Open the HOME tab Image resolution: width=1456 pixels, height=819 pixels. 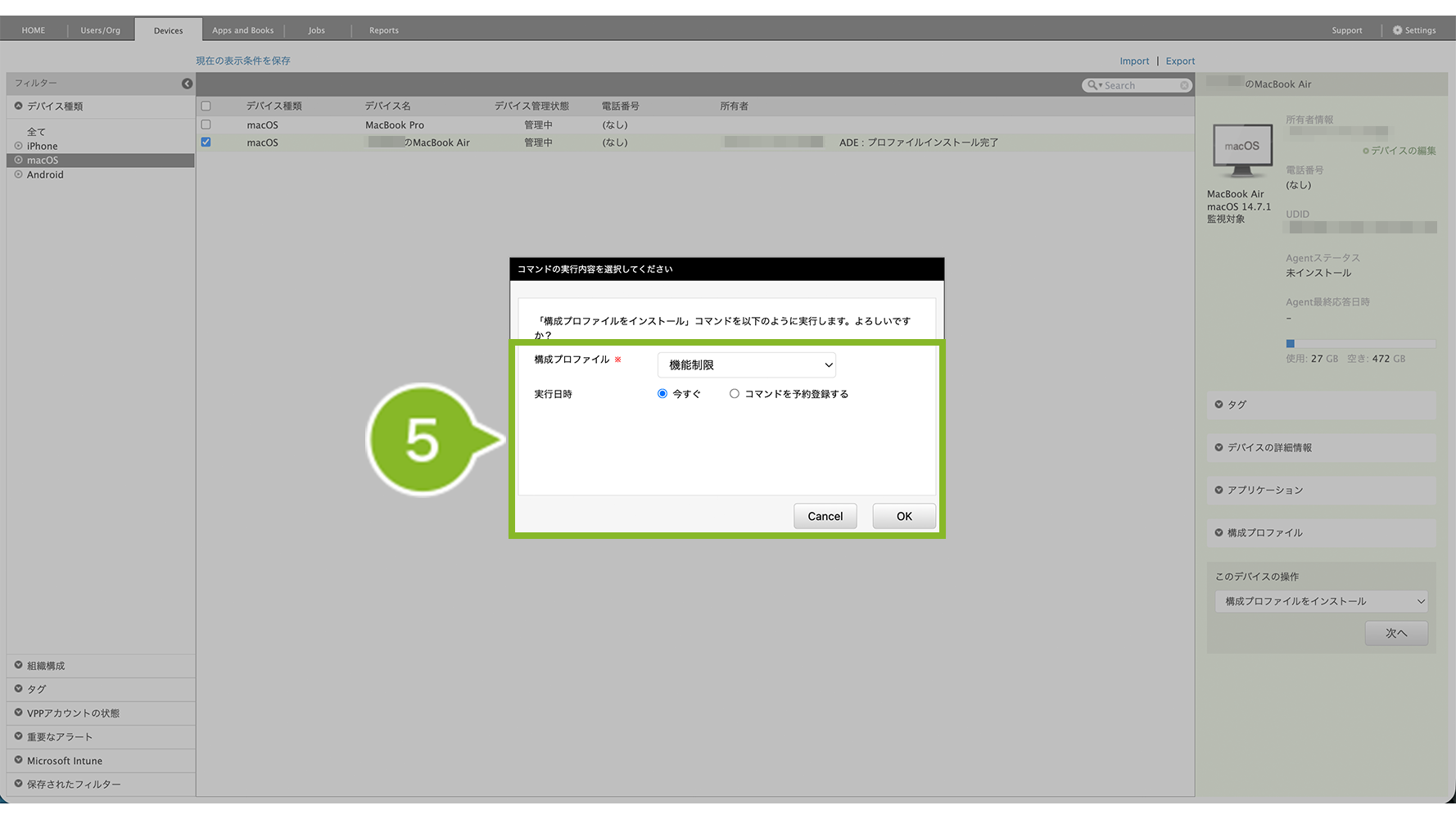(x=34, y=30)
